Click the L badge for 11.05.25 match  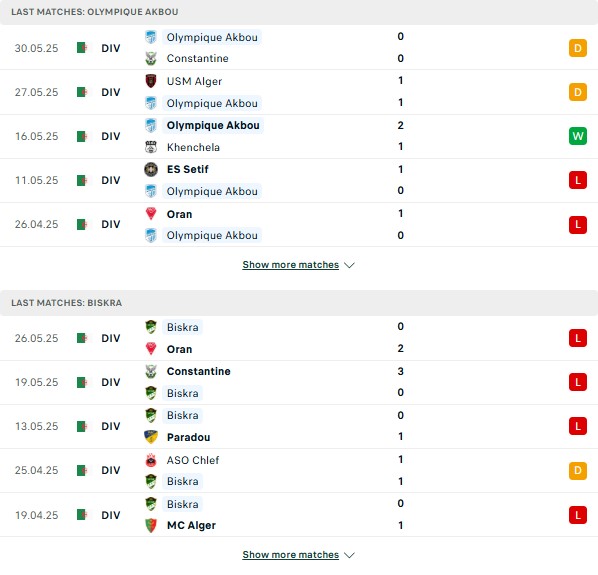tap(578, 180)
